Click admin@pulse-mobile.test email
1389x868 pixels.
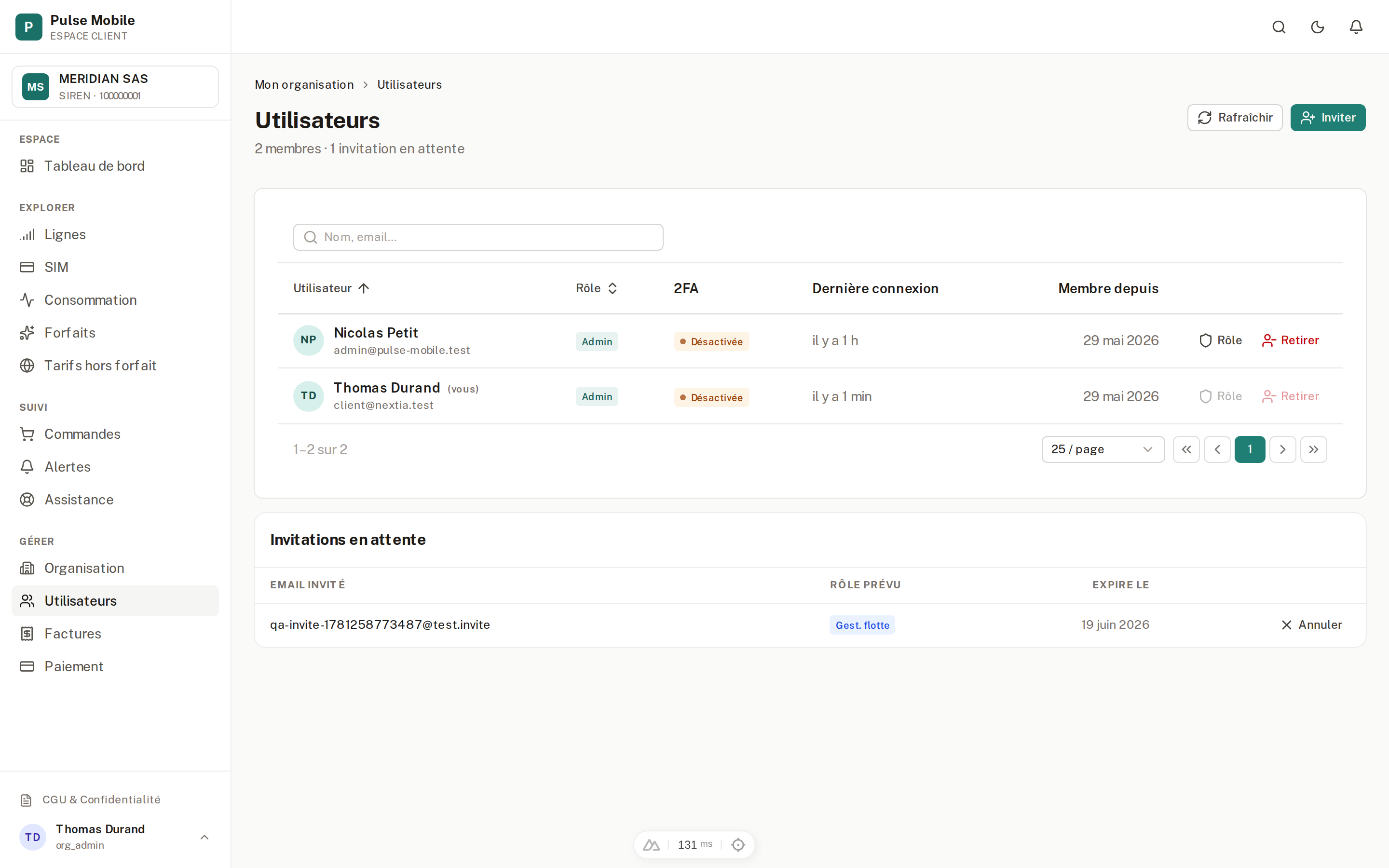(402, 350)
